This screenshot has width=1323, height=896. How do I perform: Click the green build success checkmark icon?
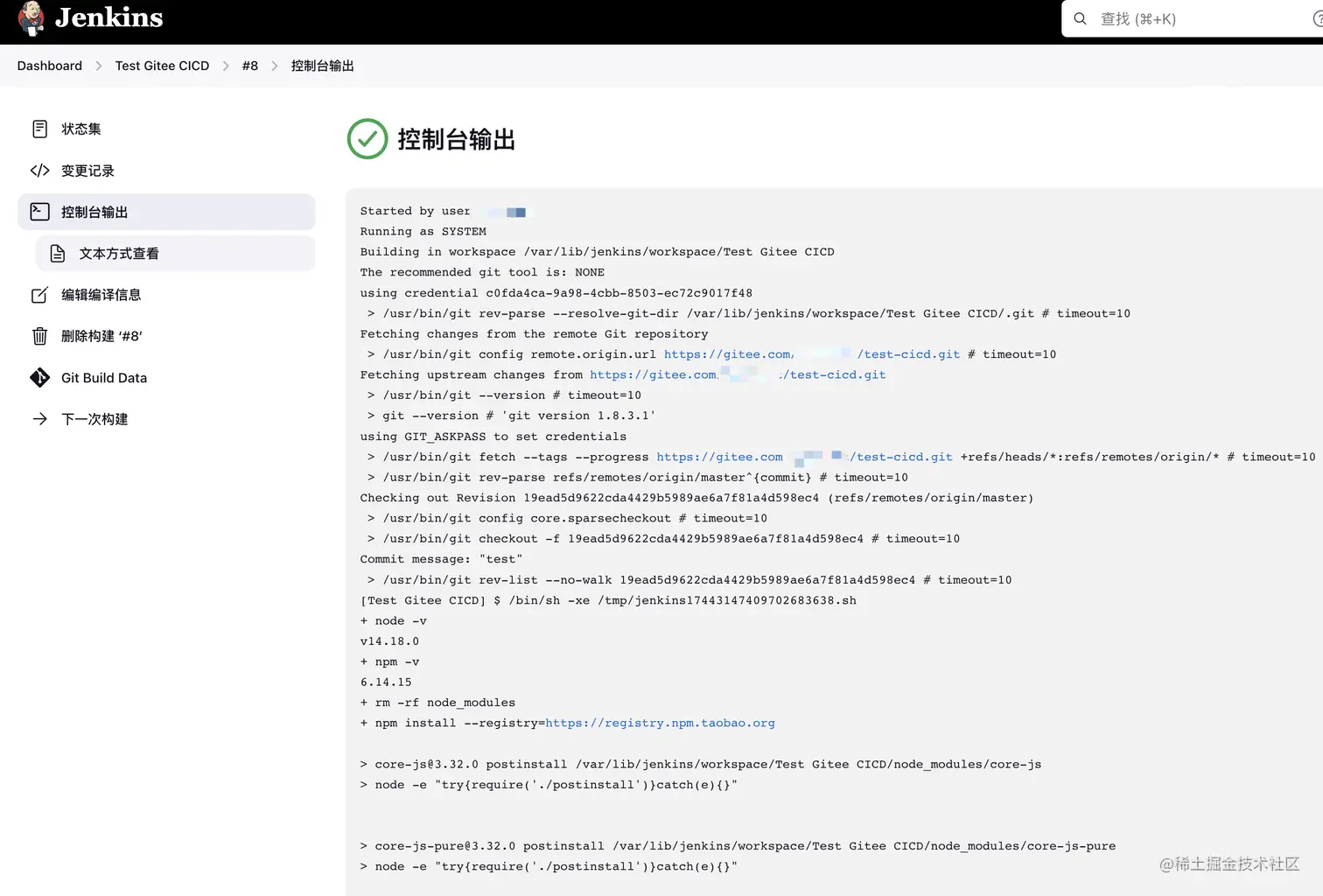367,139
